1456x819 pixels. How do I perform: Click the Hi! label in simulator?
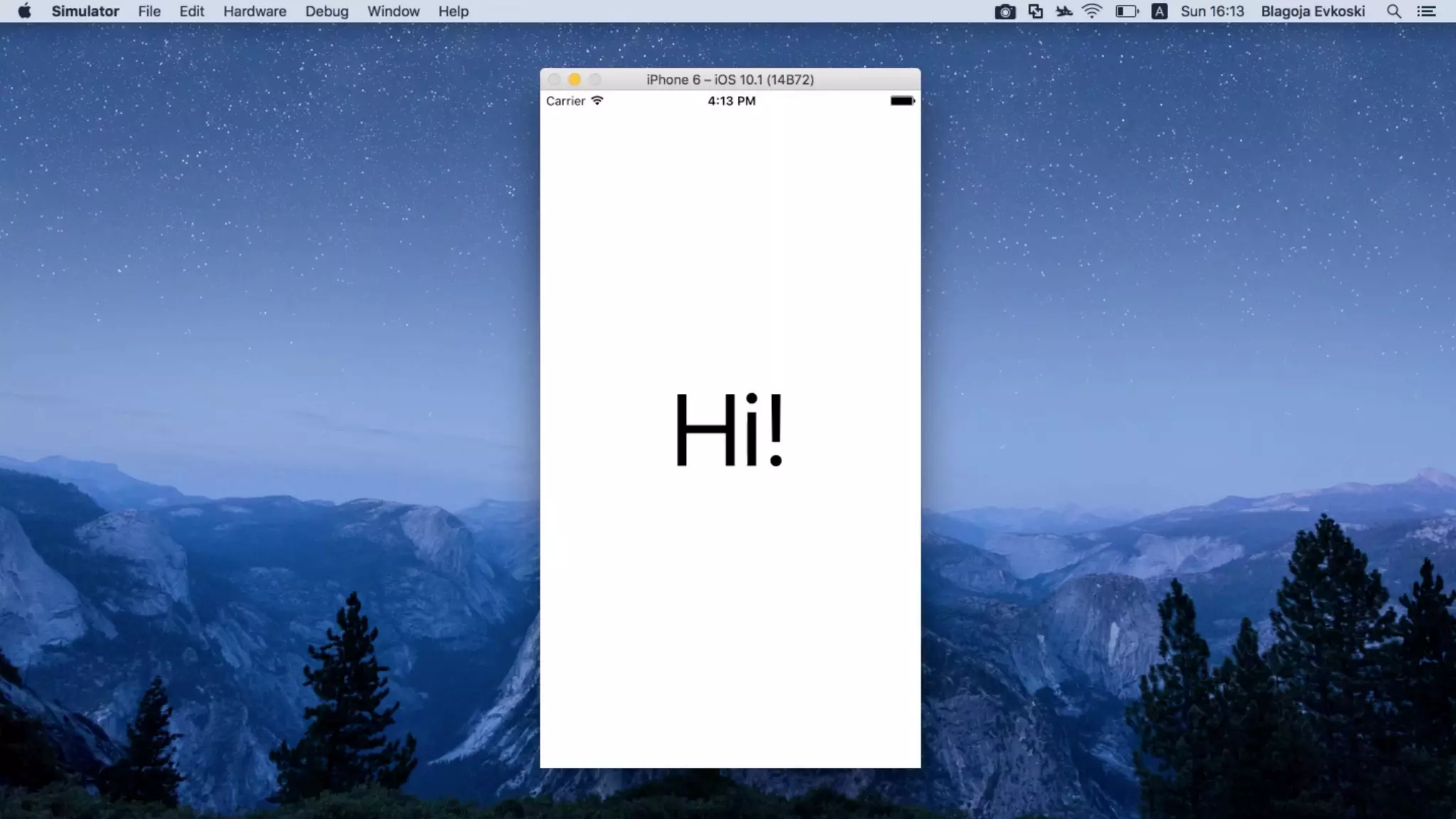(729, 430)
